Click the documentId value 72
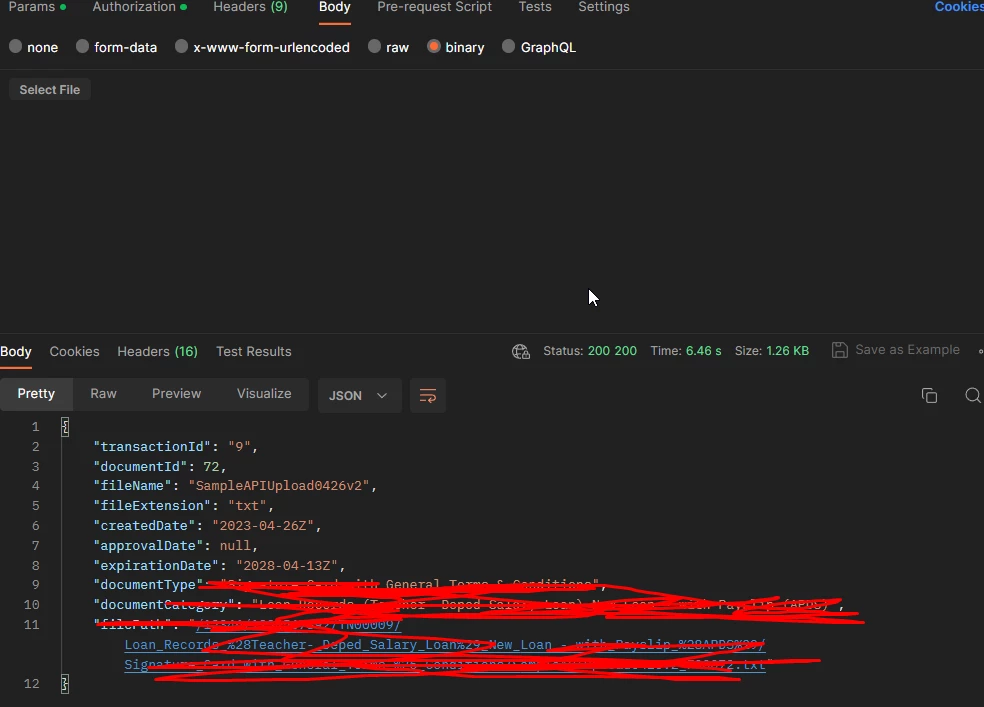This screenshot has width=984, height=707. 211,467
